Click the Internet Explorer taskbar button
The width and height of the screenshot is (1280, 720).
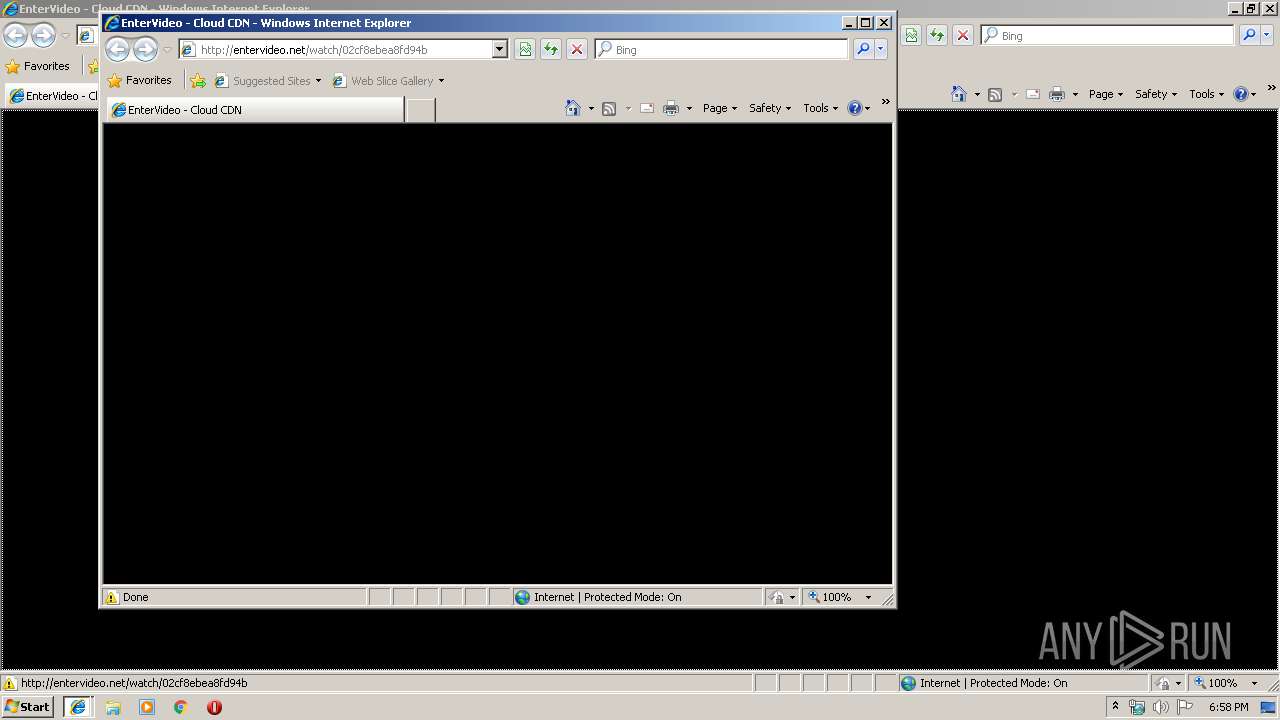(x=77, y=707)
